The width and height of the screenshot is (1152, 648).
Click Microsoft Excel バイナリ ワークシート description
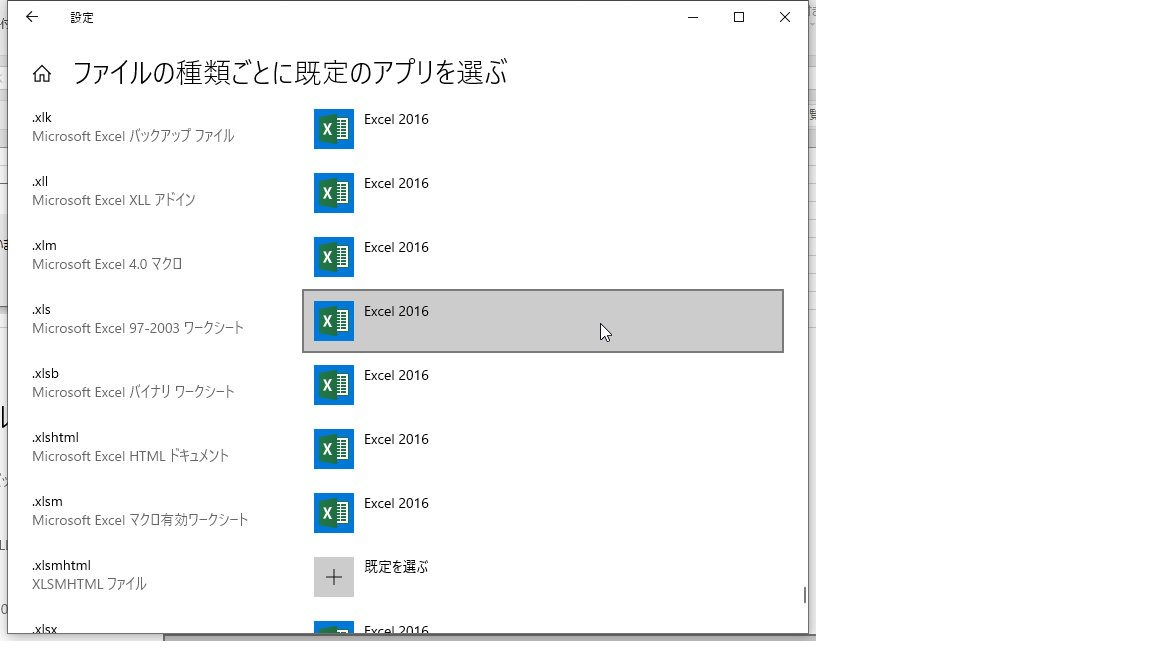click(x=133, y=392)
